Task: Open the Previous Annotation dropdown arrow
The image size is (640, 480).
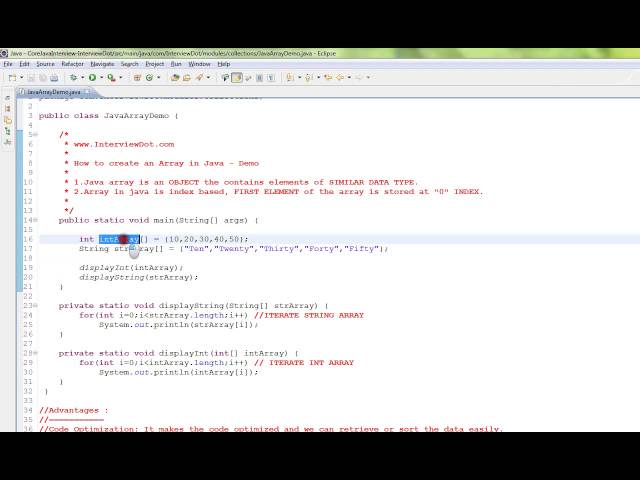Action: point(318,78)
